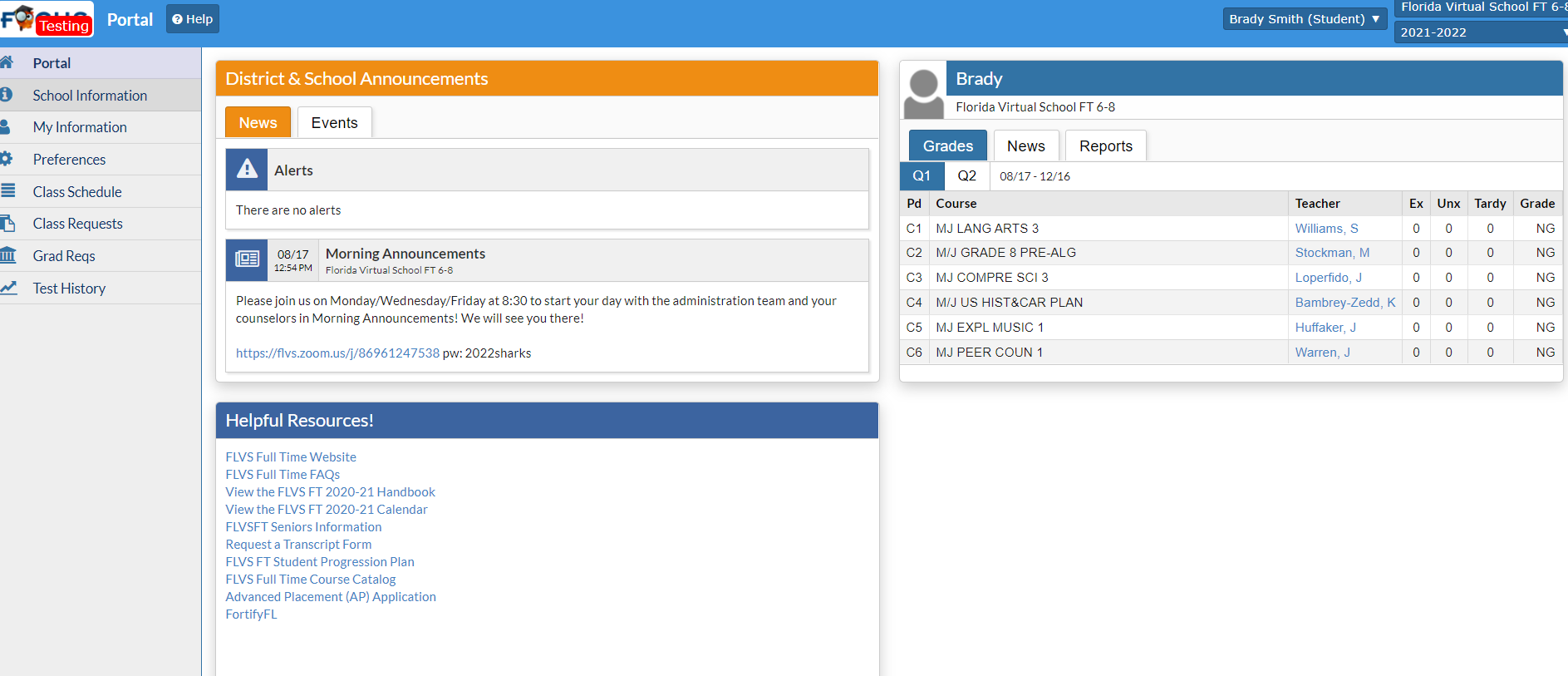Screen dimensions: 1568x676
Task: Click the My Information person icon
Action: [5, 126]
